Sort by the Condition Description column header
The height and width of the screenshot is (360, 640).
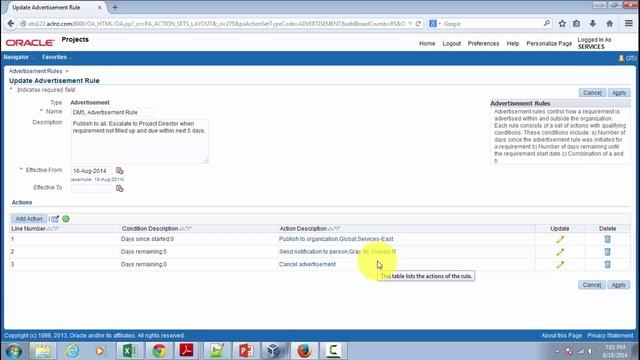150,229
